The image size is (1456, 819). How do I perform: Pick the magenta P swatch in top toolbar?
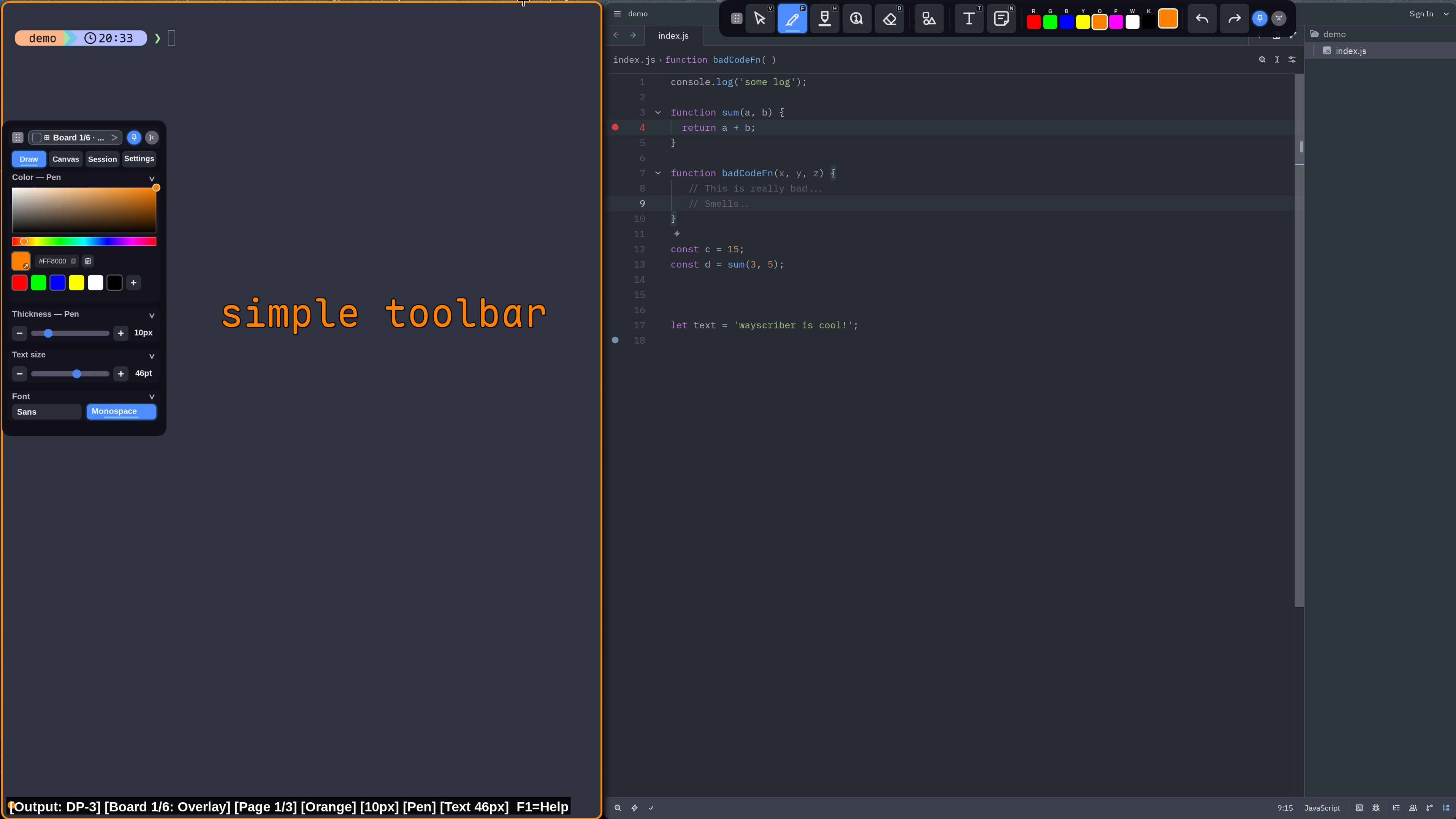click(1116, 22)
